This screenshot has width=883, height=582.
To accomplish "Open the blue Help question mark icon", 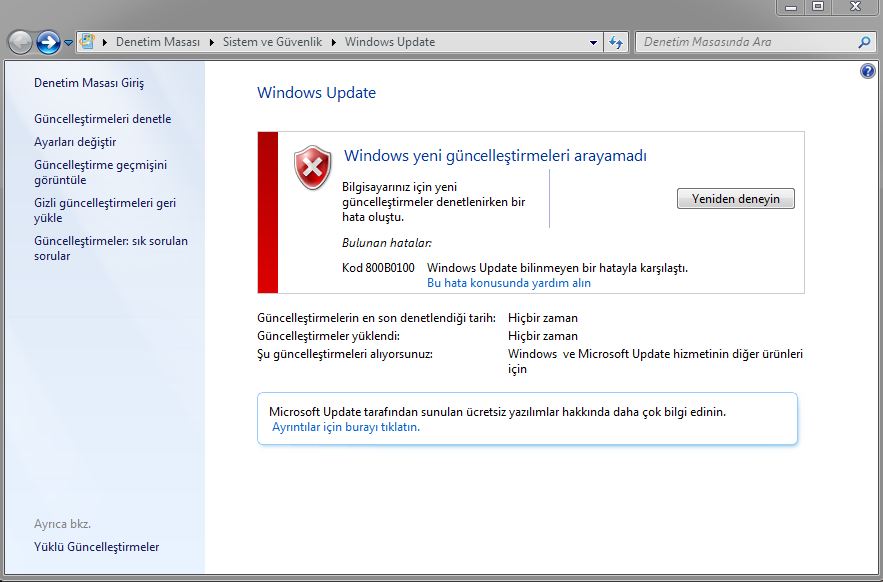I will coord(868,71).
